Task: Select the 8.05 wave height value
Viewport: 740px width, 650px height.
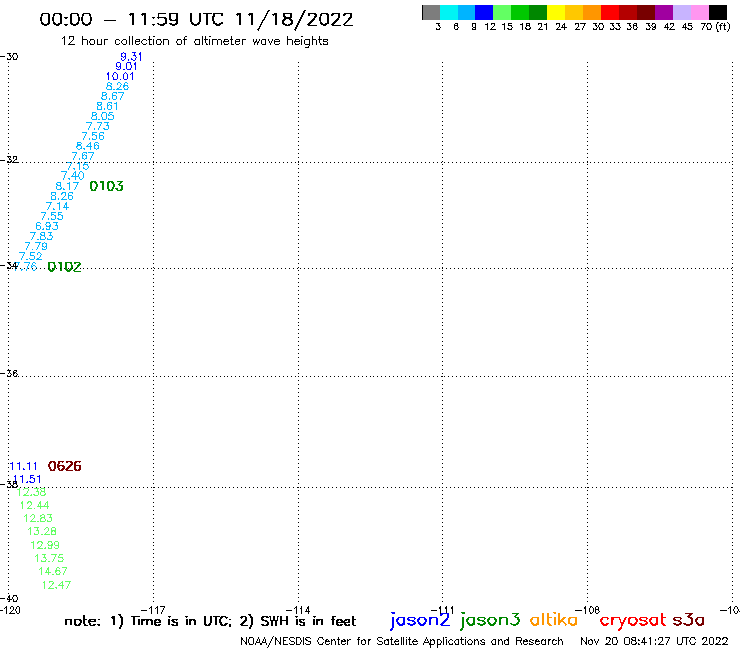Action: [102, 116]
